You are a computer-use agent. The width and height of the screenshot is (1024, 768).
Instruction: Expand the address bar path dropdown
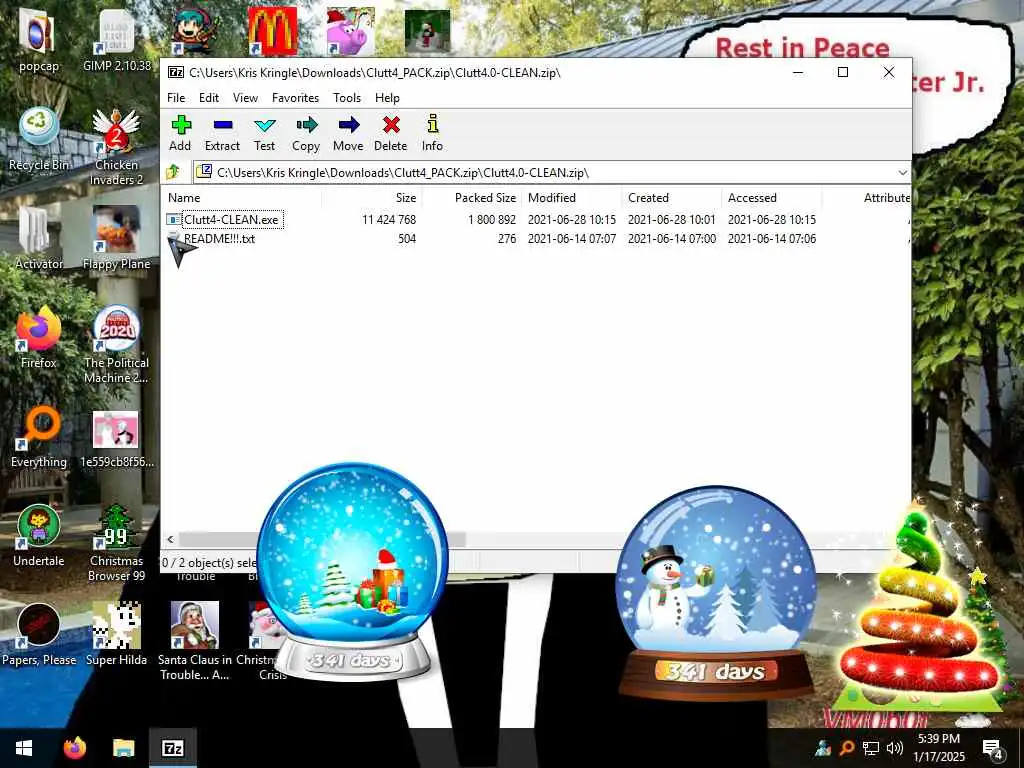(902, 172)
